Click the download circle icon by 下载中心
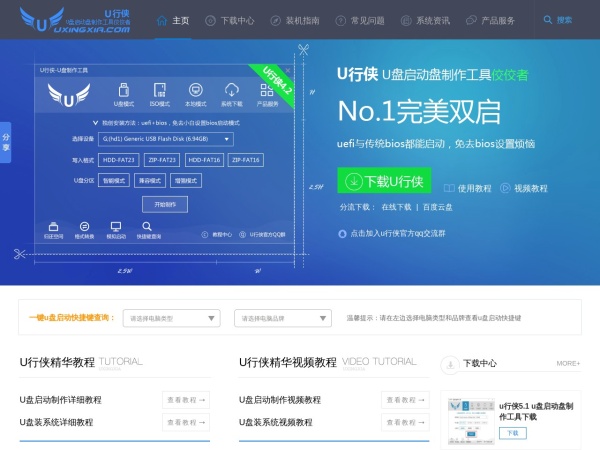The height and width of the screenshot is (450, 600). tap(450, 364)
